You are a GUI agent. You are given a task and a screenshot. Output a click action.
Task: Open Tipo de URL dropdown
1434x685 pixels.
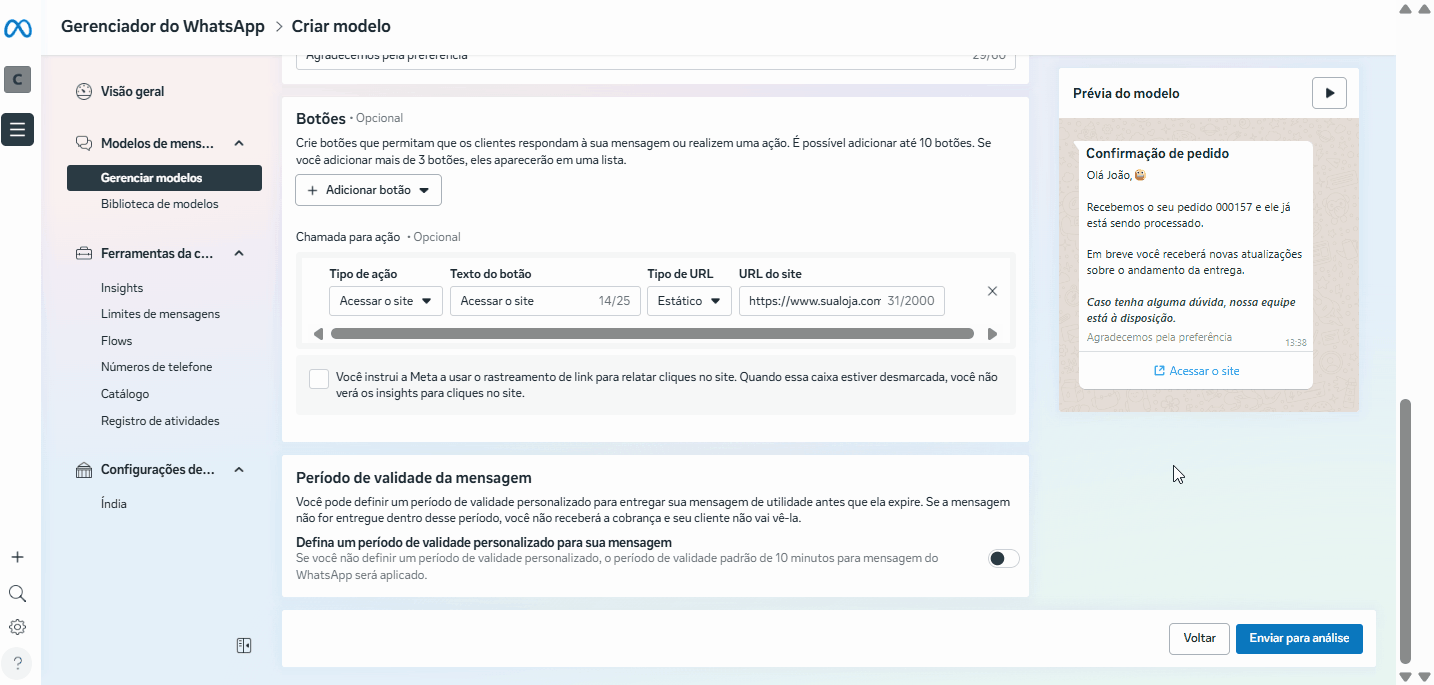[x=689, y=301]
